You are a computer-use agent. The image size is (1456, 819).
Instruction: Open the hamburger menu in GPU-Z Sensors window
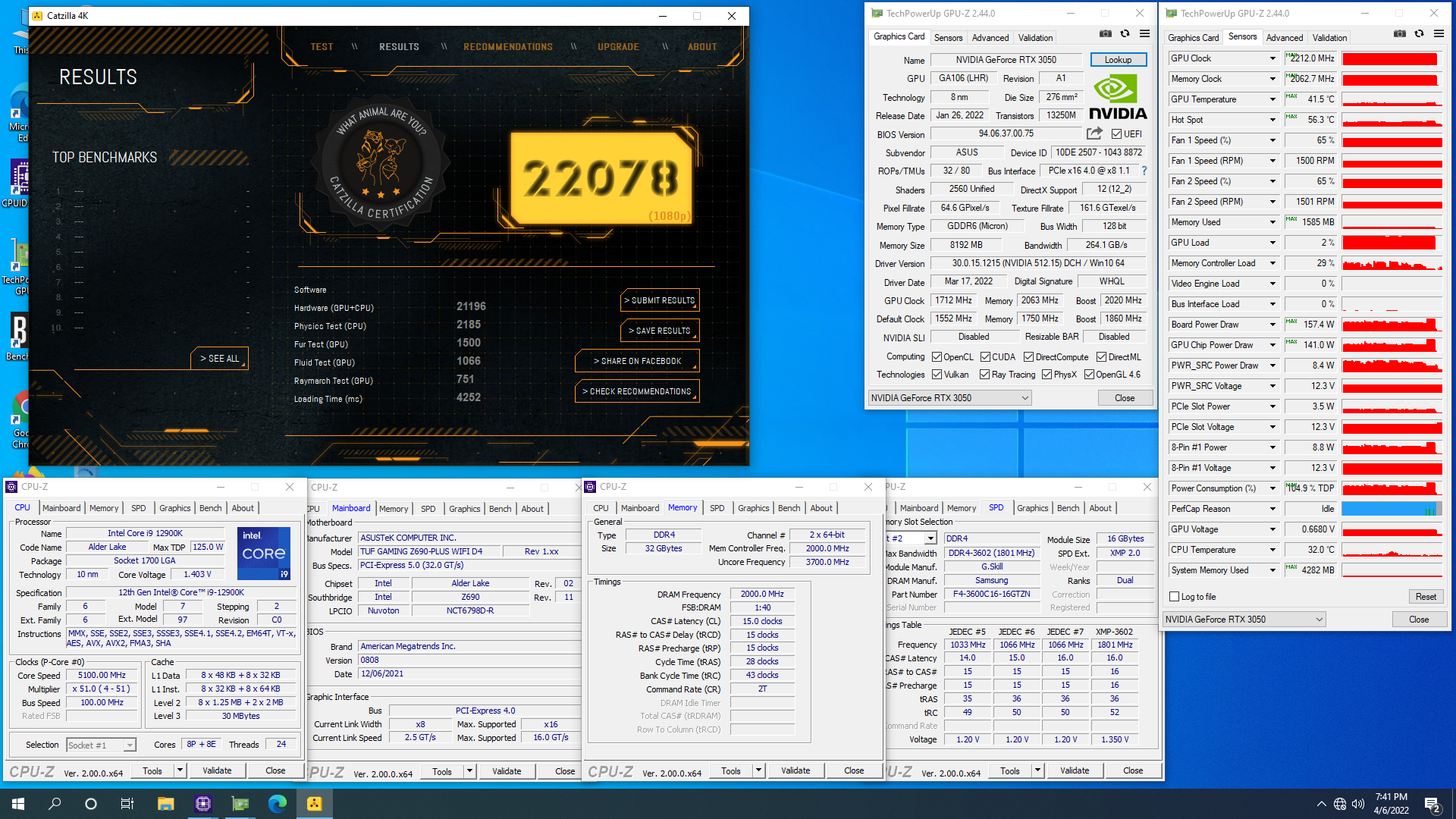[1439, 34]
